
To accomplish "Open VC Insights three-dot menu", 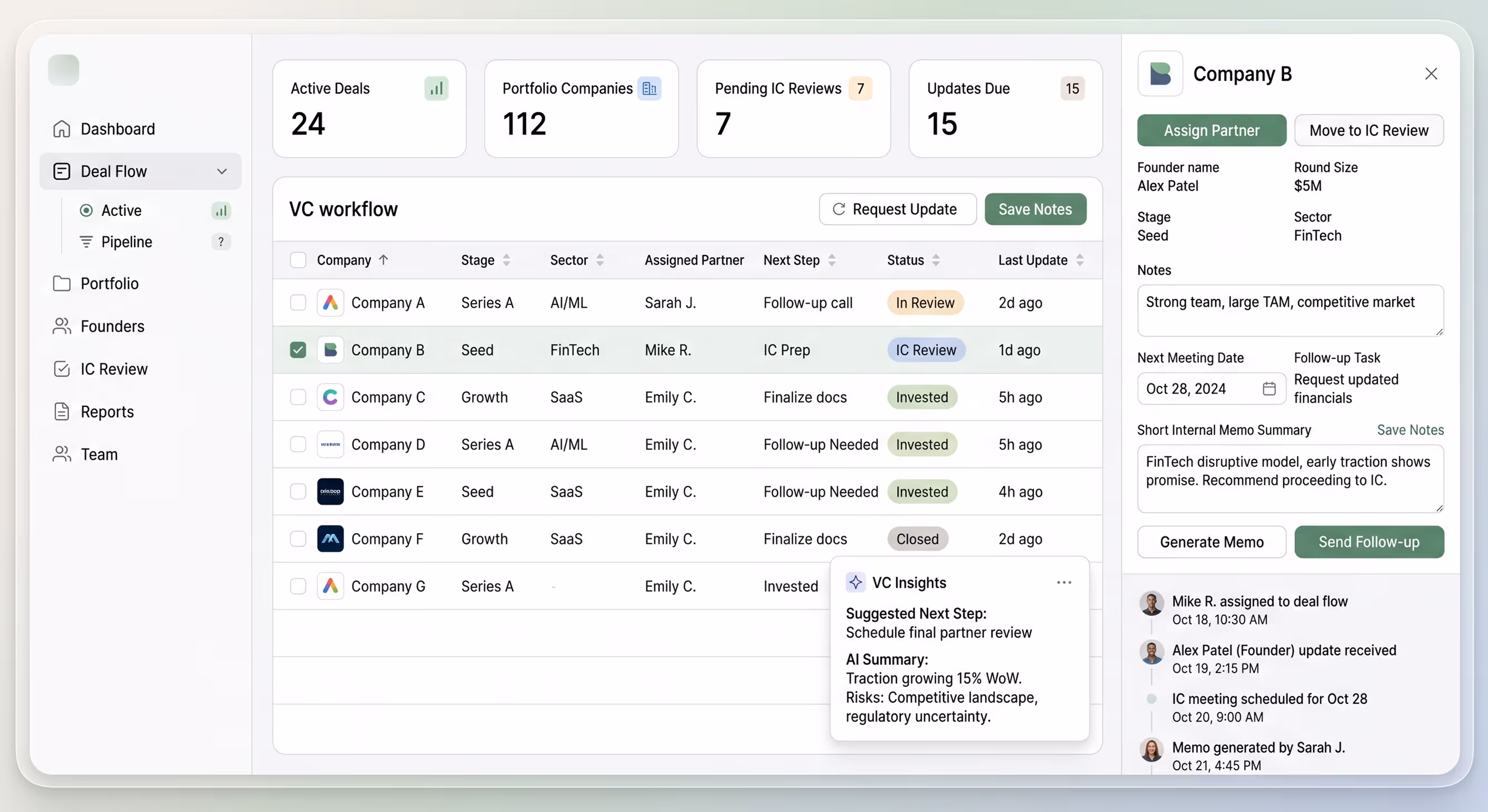I will pyautogui.click(x=1064, y=583).
